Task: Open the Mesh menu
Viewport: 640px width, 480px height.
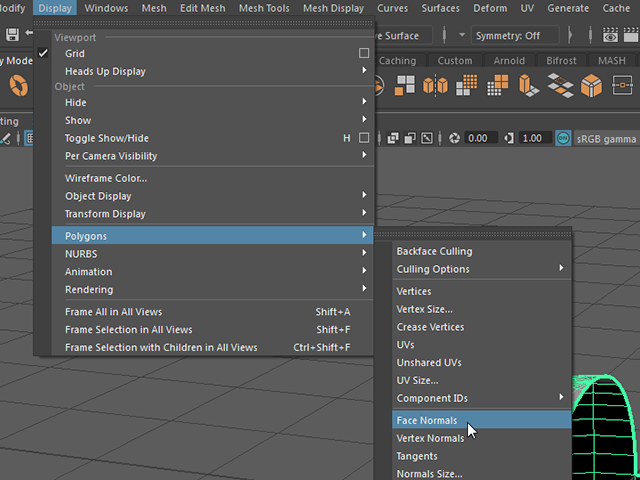Action: (154, 8)
